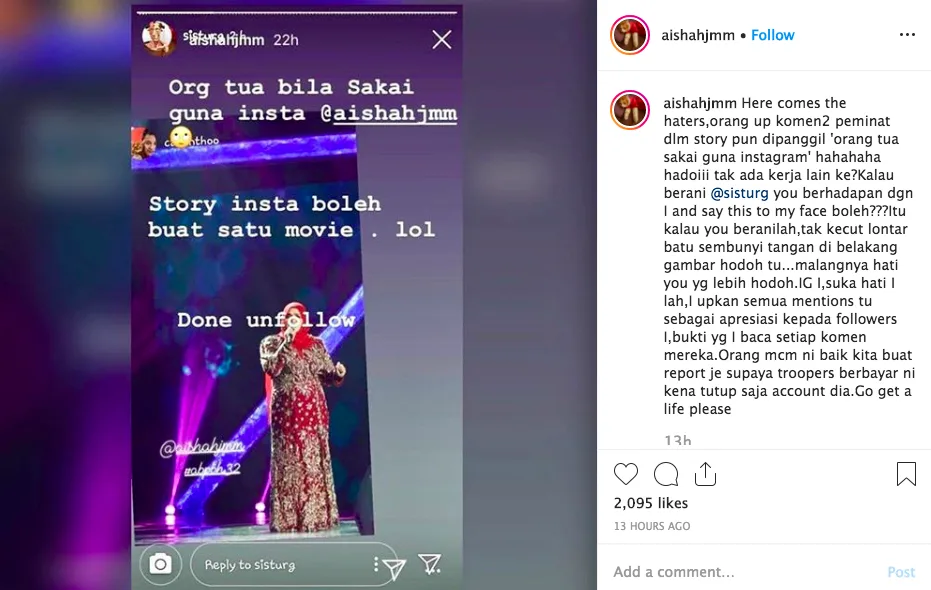Open comments with the speech bubble icon

[x=666, y=474]
